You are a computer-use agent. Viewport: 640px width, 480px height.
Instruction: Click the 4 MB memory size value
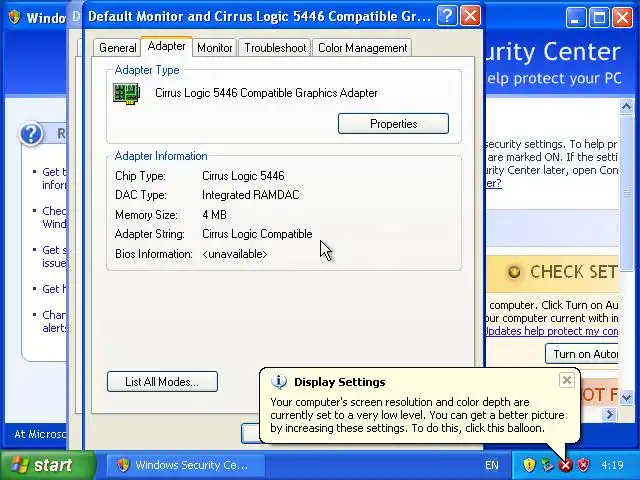point(214,215)
